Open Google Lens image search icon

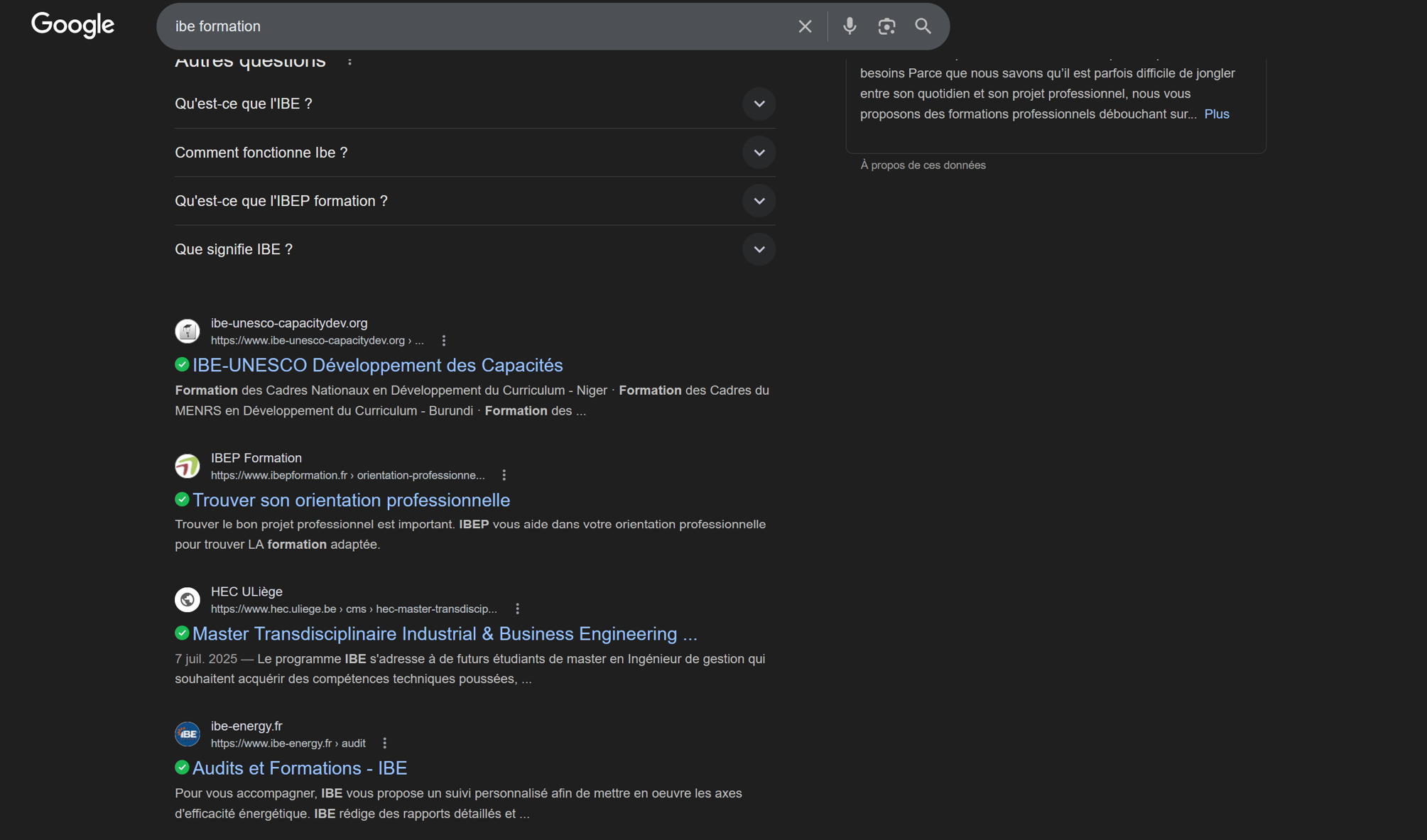pos(886,26)
